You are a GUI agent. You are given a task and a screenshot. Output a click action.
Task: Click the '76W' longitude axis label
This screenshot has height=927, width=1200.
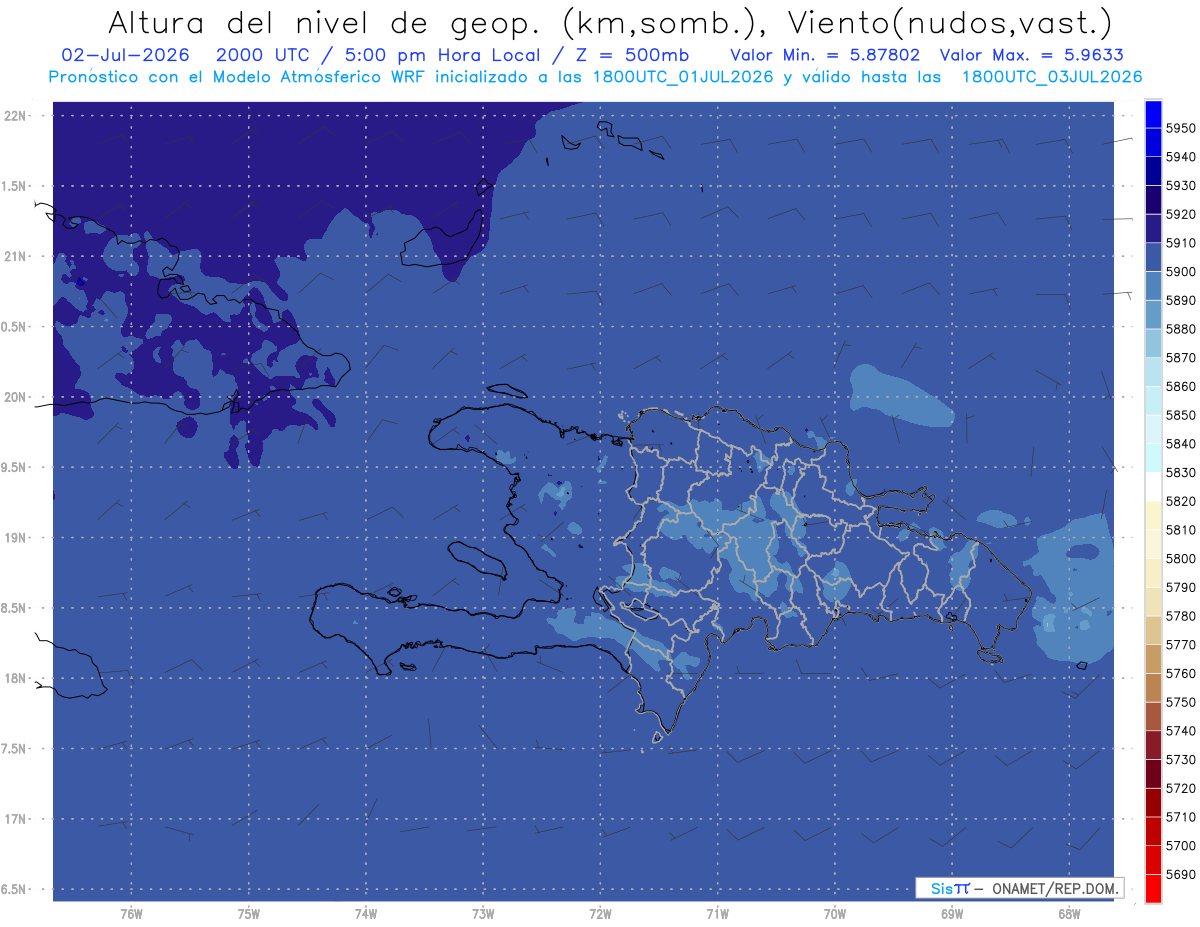tap(131, 914)
